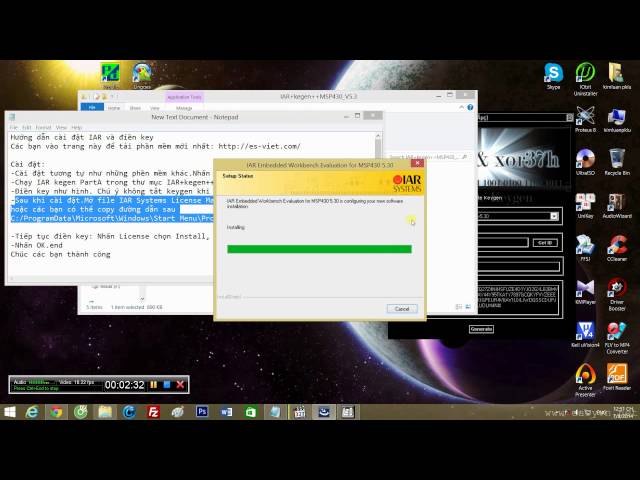Click the generated license key text box
This screenshot has width=640, height=480.
[518, 299]
